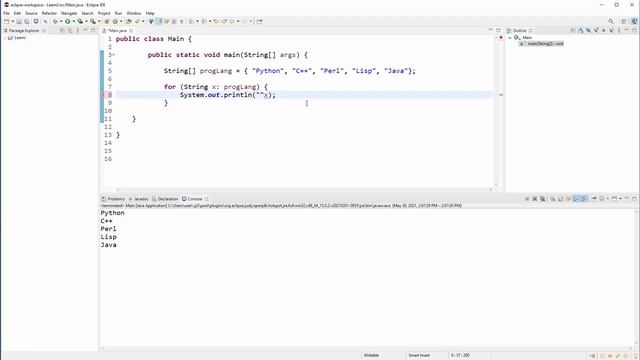Screen dimensions: 640x360
Task: Click the Remove Launch icon in Console toolbar
Action: tap(535, 199)
